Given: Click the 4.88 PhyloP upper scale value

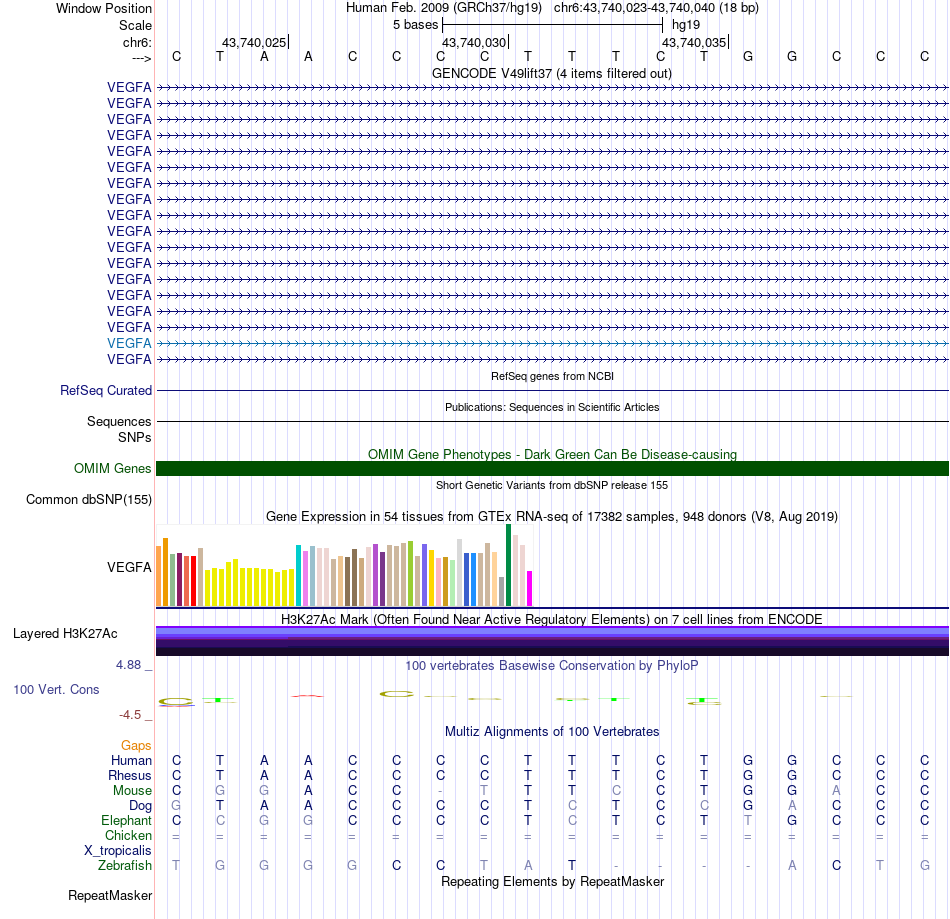Looking at the screenshot, I should click(128, 665).
